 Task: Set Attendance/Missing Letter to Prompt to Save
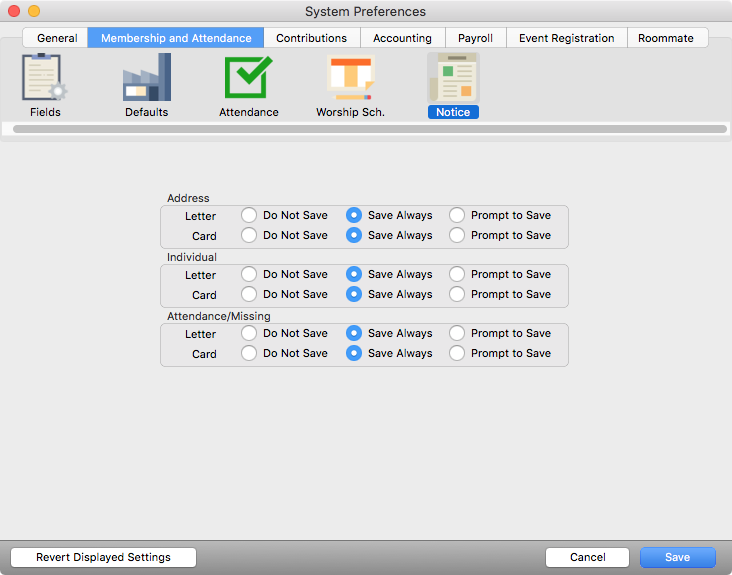pos(457,333)
